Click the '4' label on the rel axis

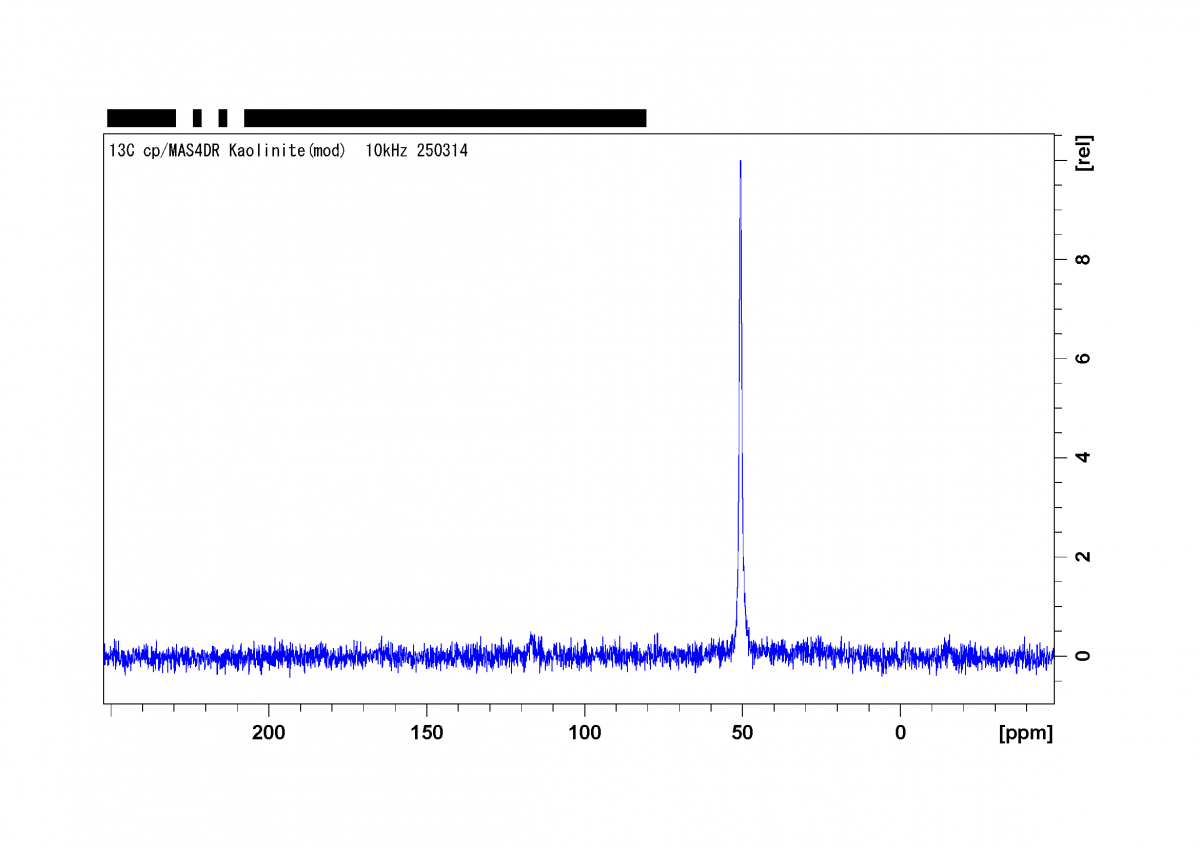1083,457
